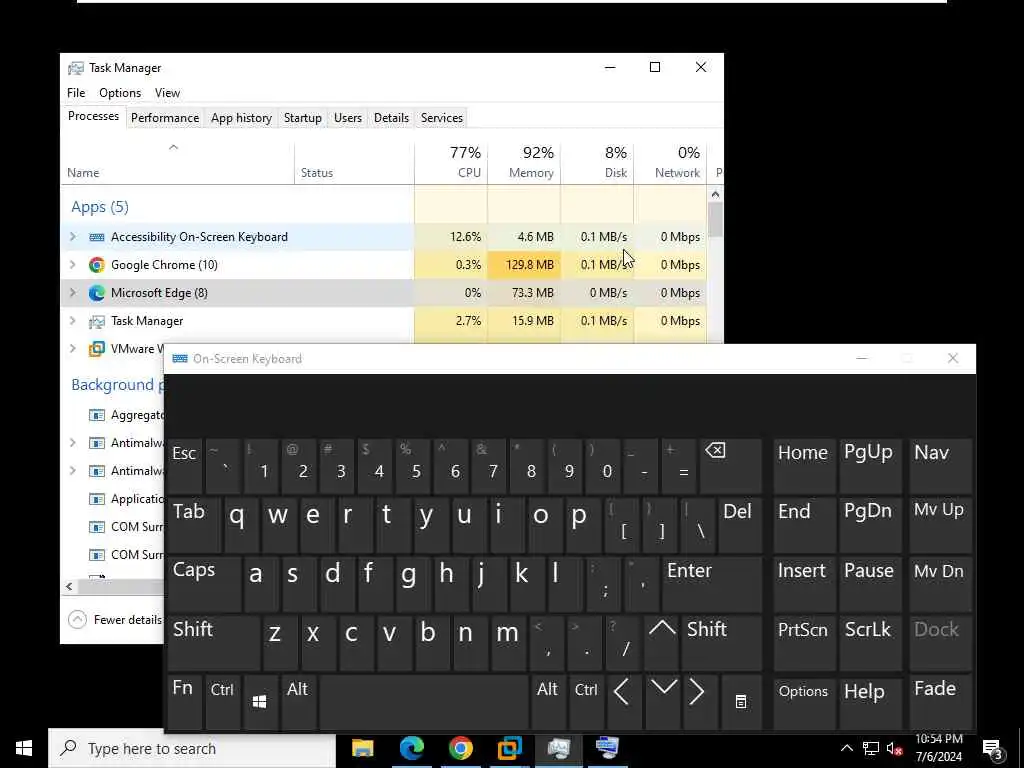The image size is (1024, 768).
Task: Toggle the left Alt key on On-Screen Keyboard
Action: 298,701
